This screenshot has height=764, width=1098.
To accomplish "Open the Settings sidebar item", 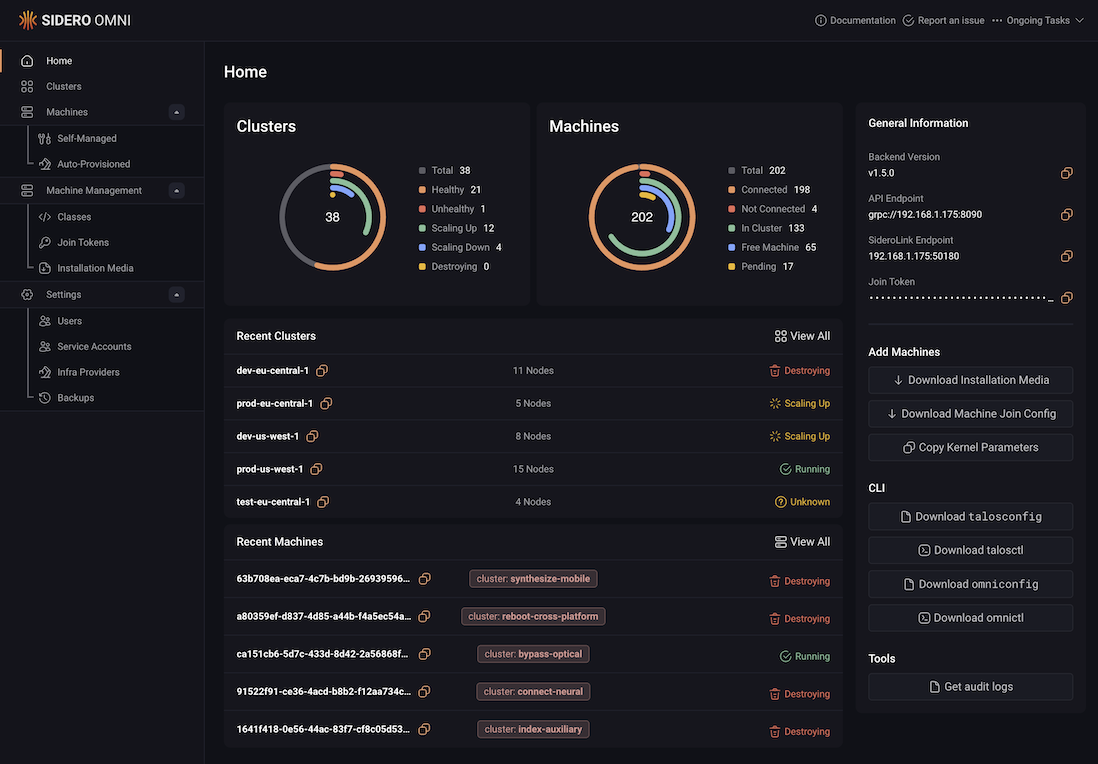I will point(64,295).
